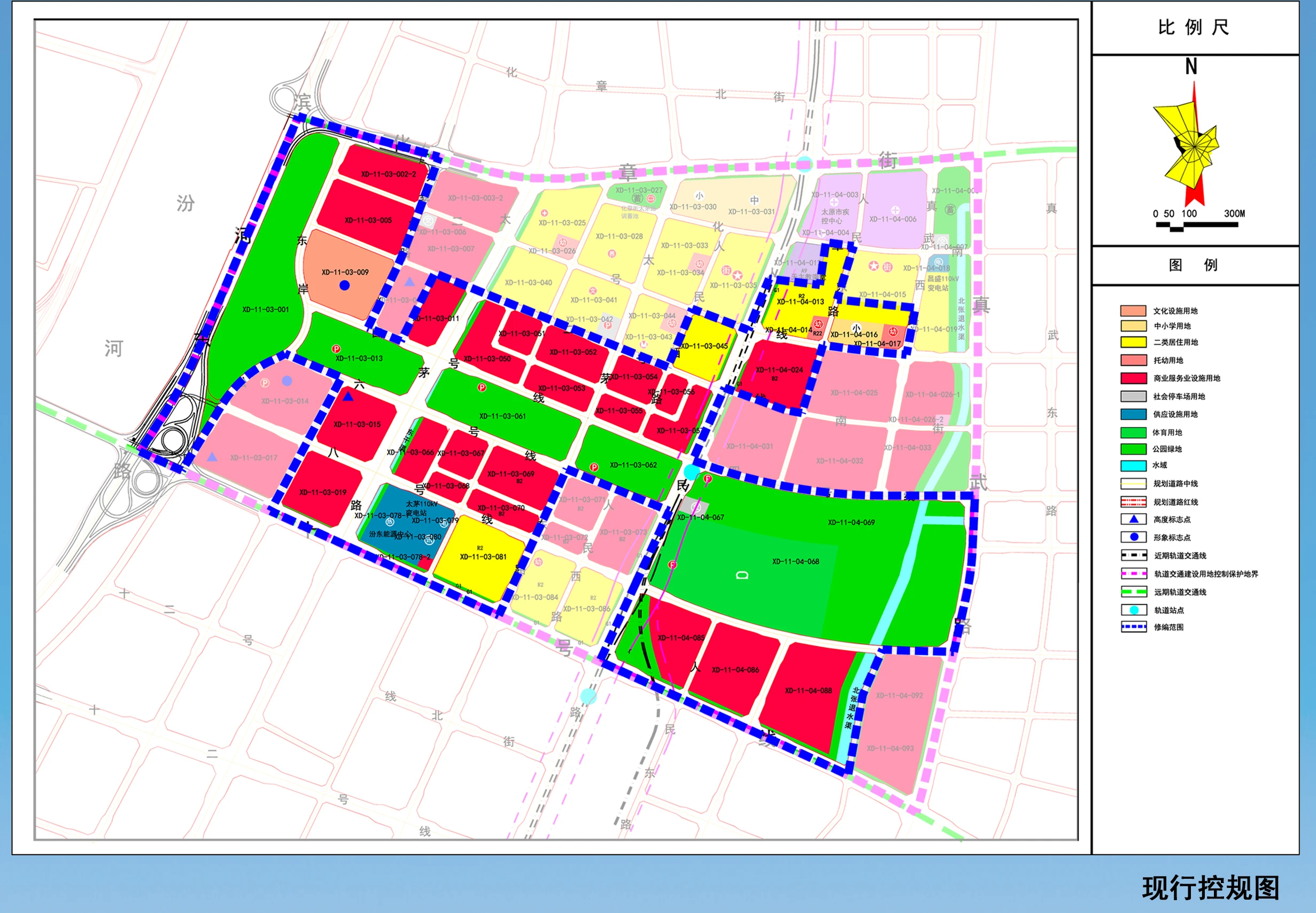
Task: Click the 比例尺 heading text
Action: [1193, 27]
